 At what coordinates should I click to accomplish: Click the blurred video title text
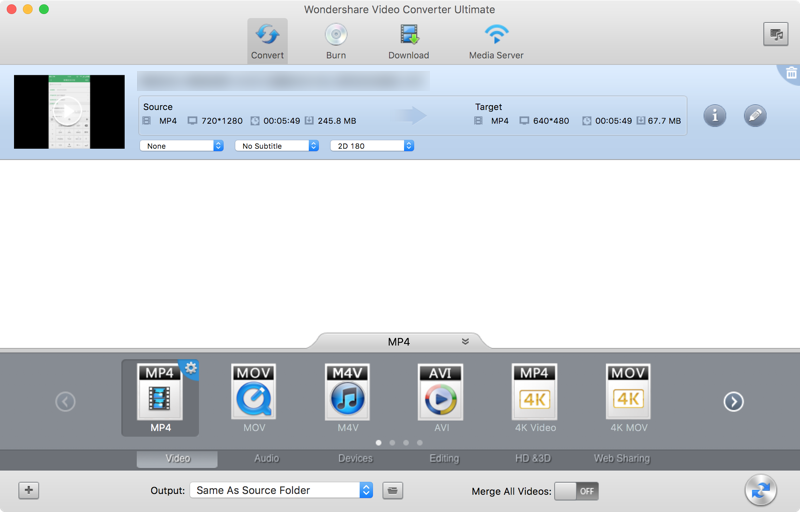tap(283, 81)
